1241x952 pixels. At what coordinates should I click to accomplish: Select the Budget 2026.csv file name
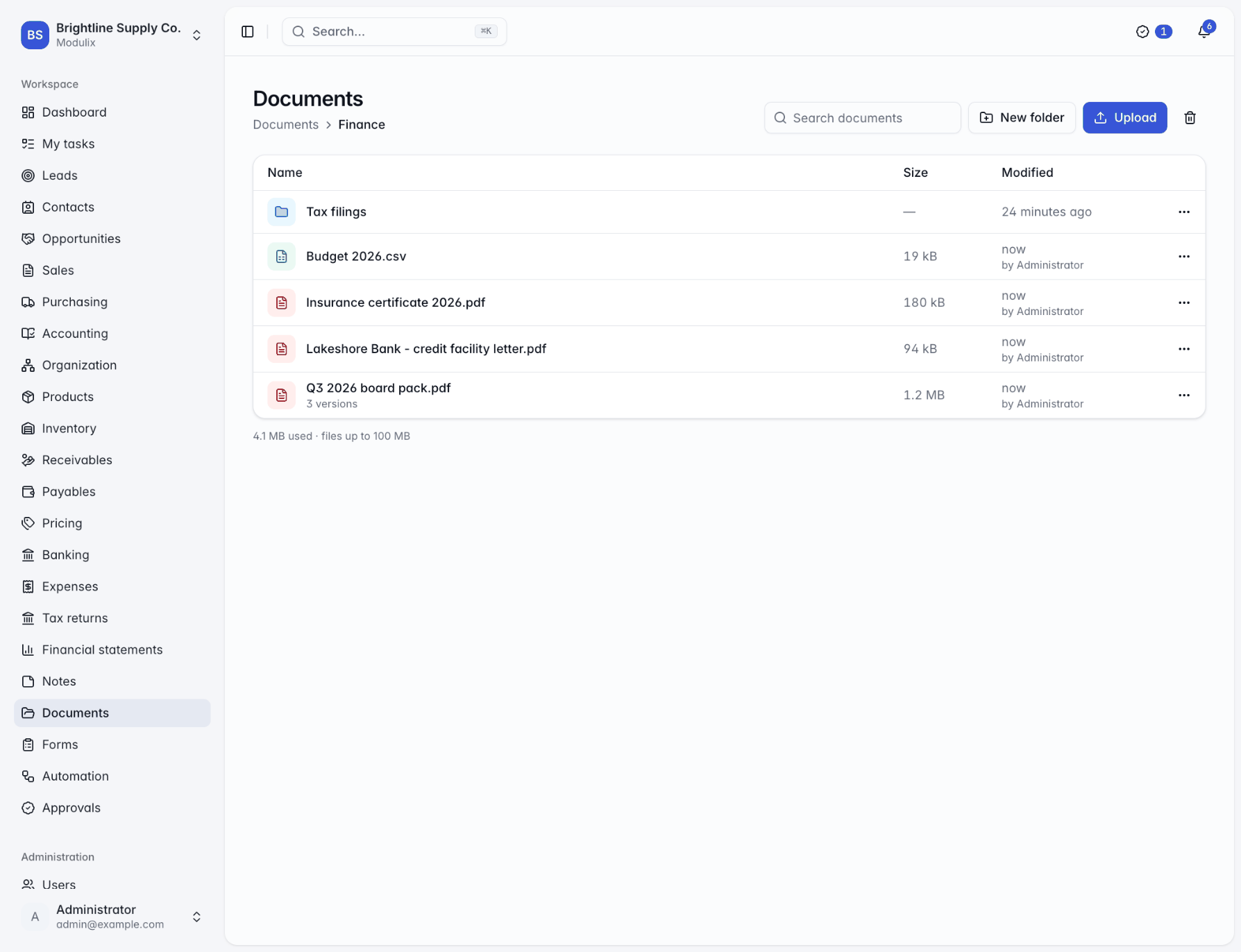[x=356, y=257]
